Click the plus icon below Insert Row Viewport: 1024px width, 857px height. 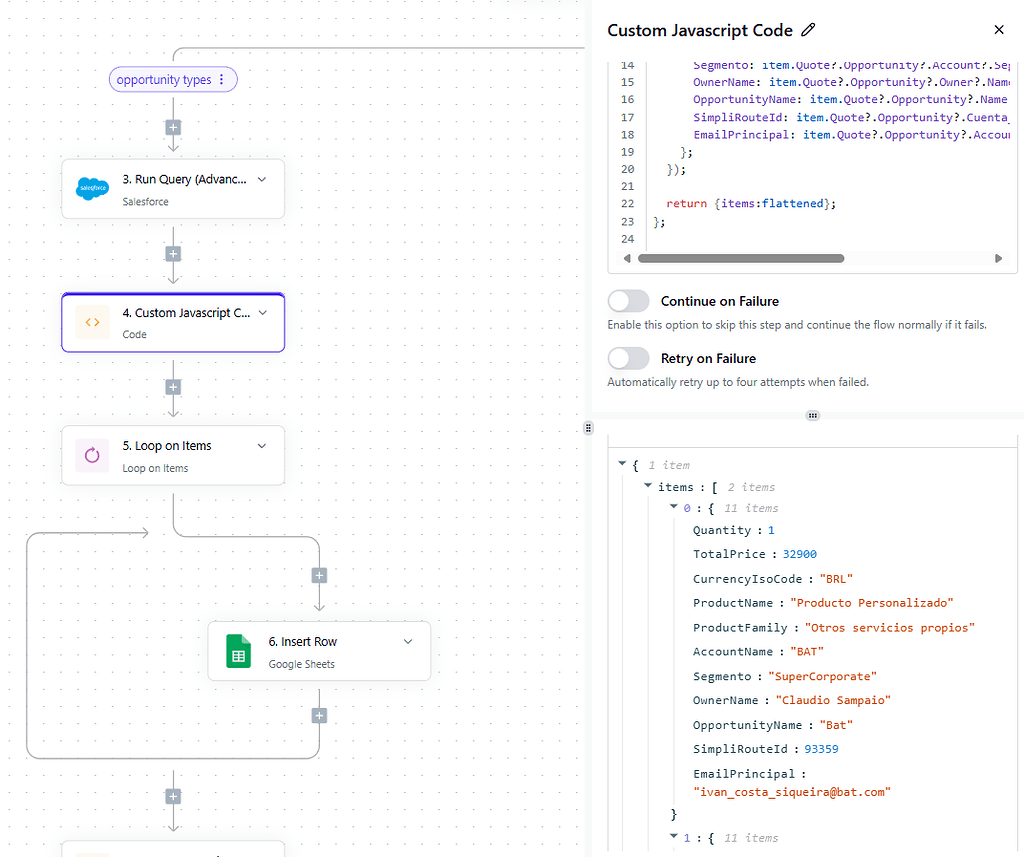(318, 715)
